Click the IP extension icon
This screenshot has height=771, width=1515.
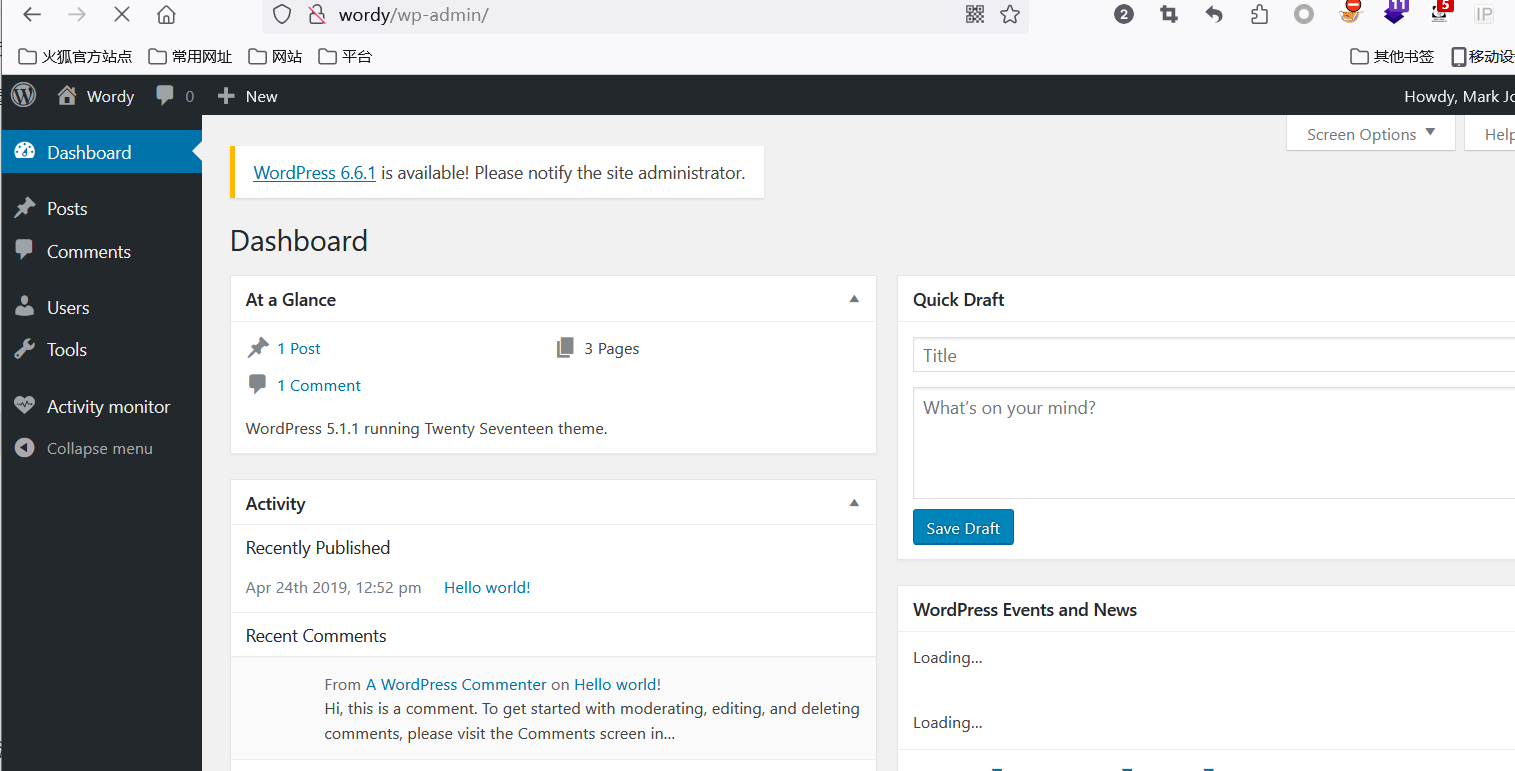coord(1484,14)
